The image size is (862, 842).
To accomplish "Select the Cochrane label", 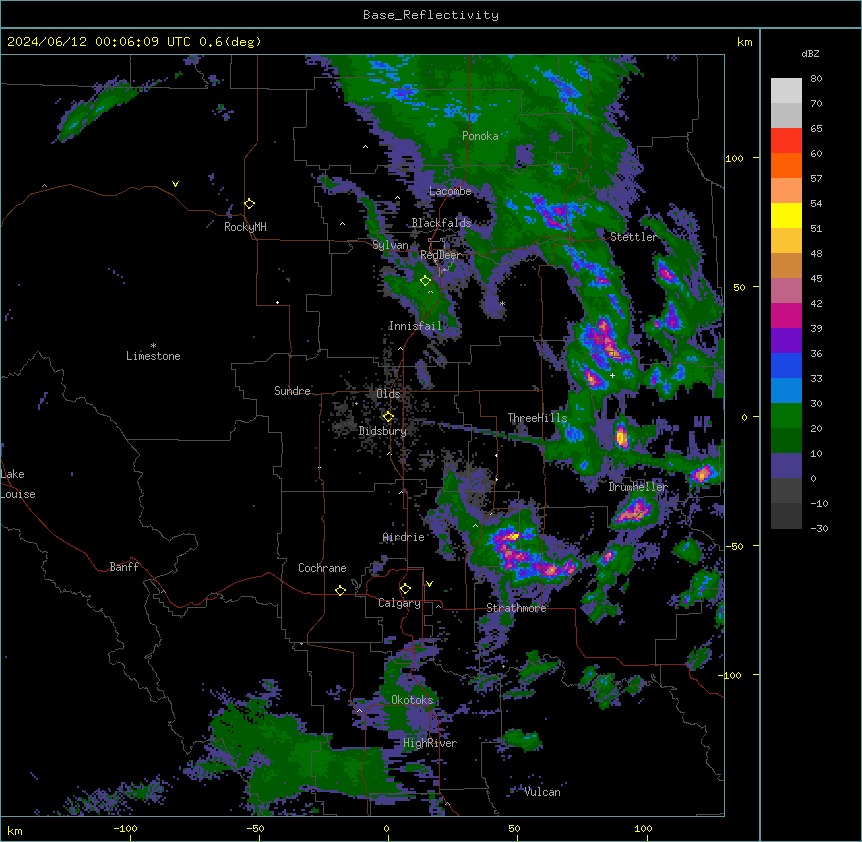I will point(322,568).
